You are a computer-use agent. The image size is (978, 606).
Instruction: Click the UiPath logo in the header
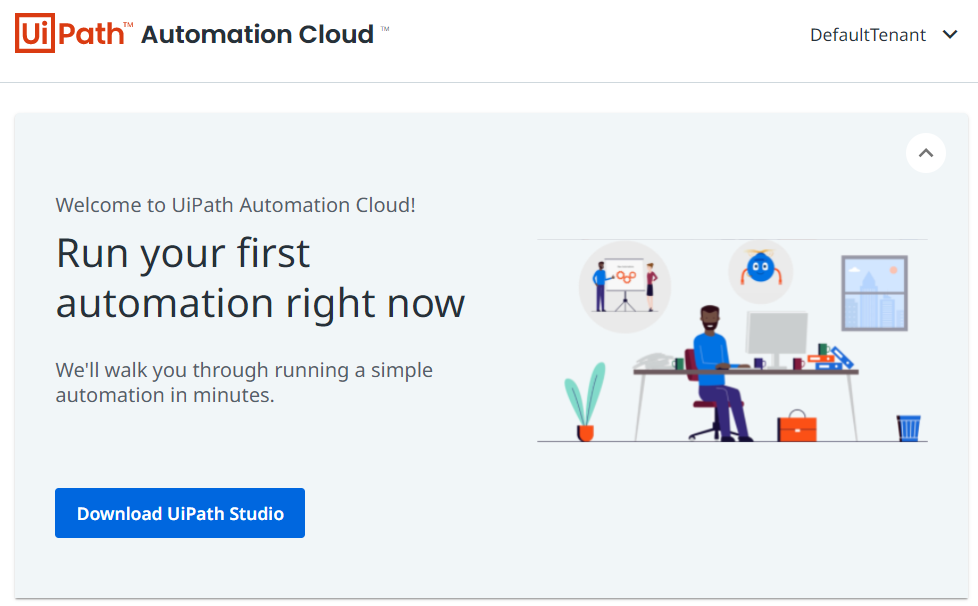click(74, 33)
